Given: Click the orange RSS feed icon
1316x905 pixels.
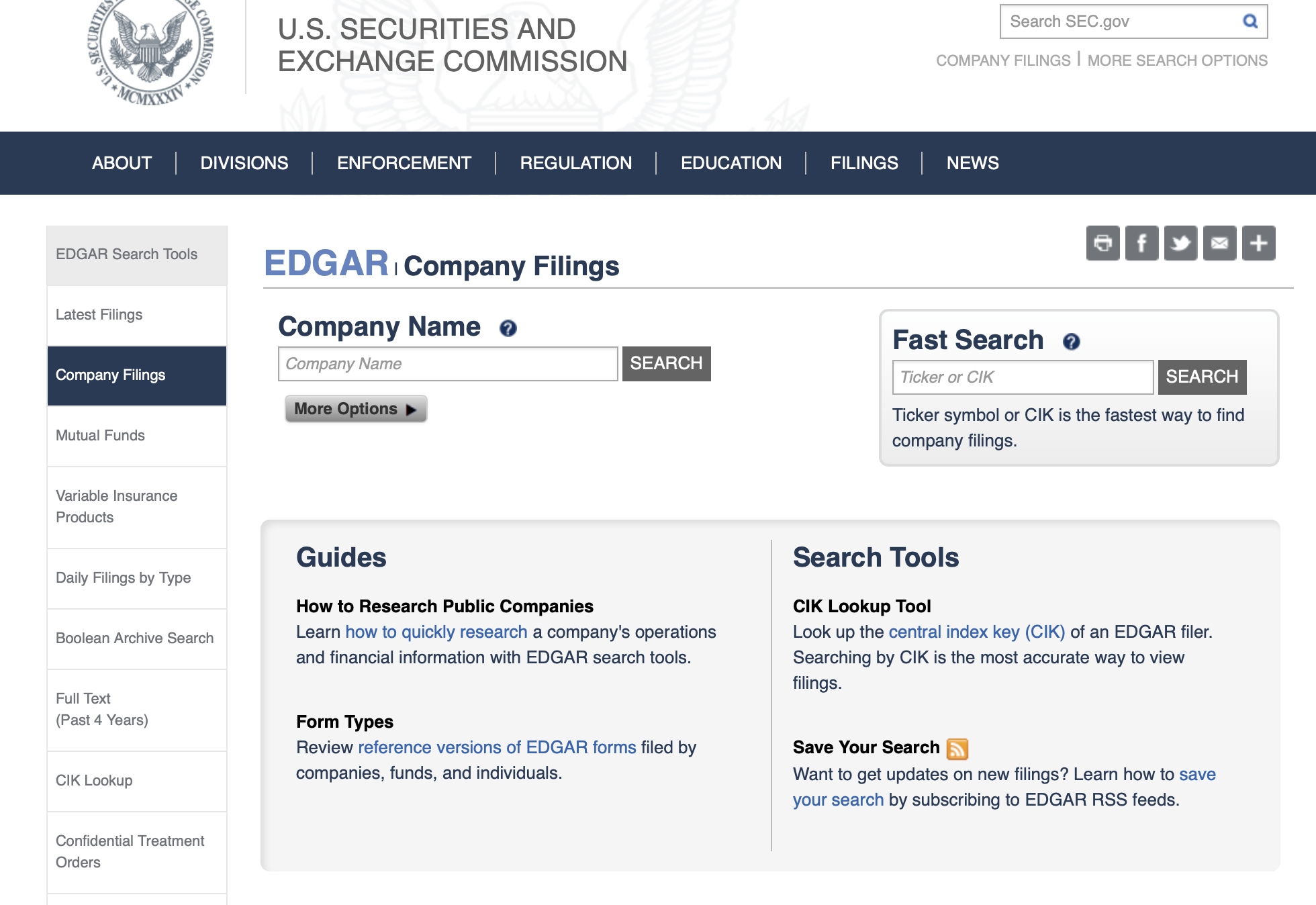Looking at the screenshot, I should tap(957, 748).
